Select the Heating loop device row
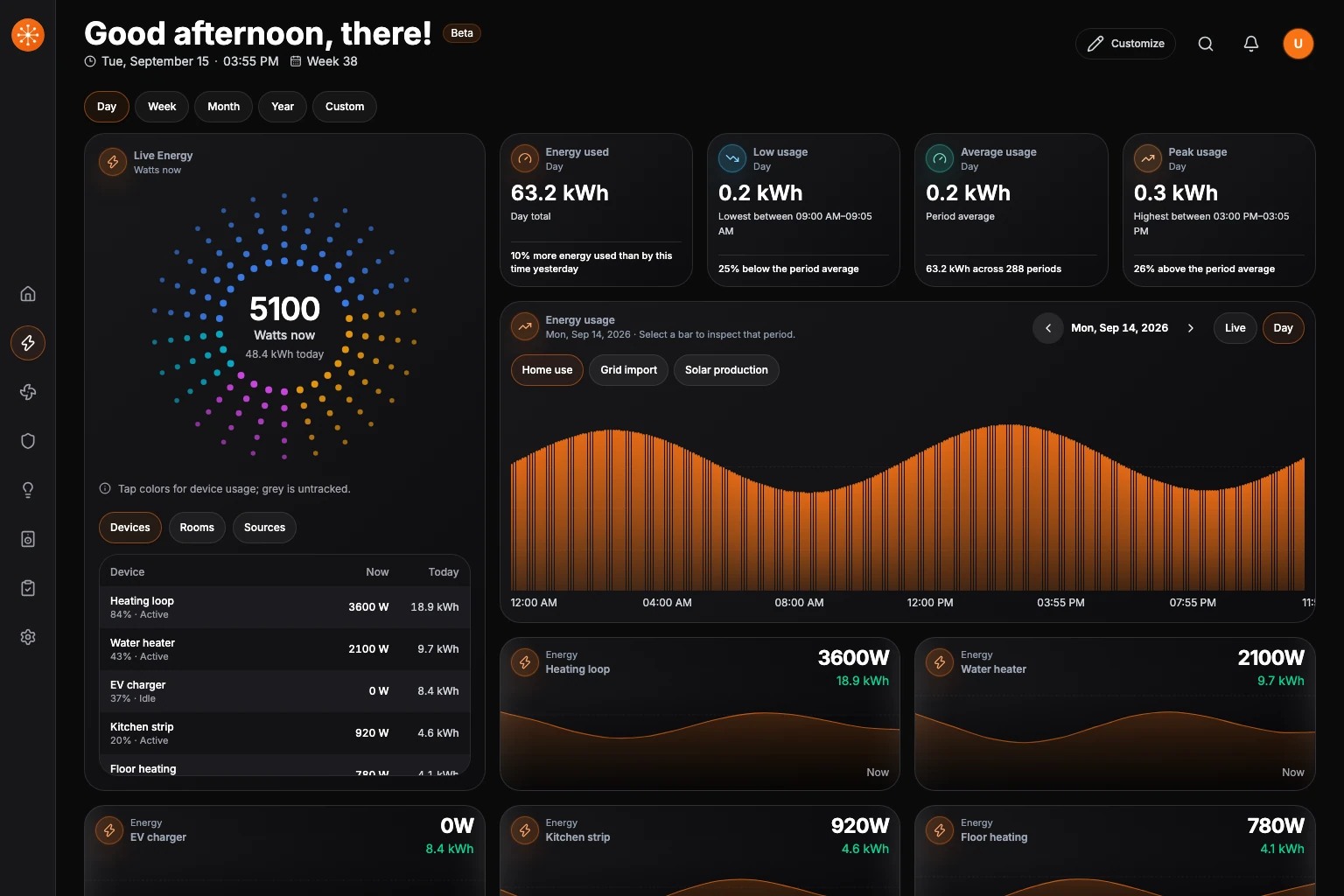1344x896 pixels. [x=284, y=607]
